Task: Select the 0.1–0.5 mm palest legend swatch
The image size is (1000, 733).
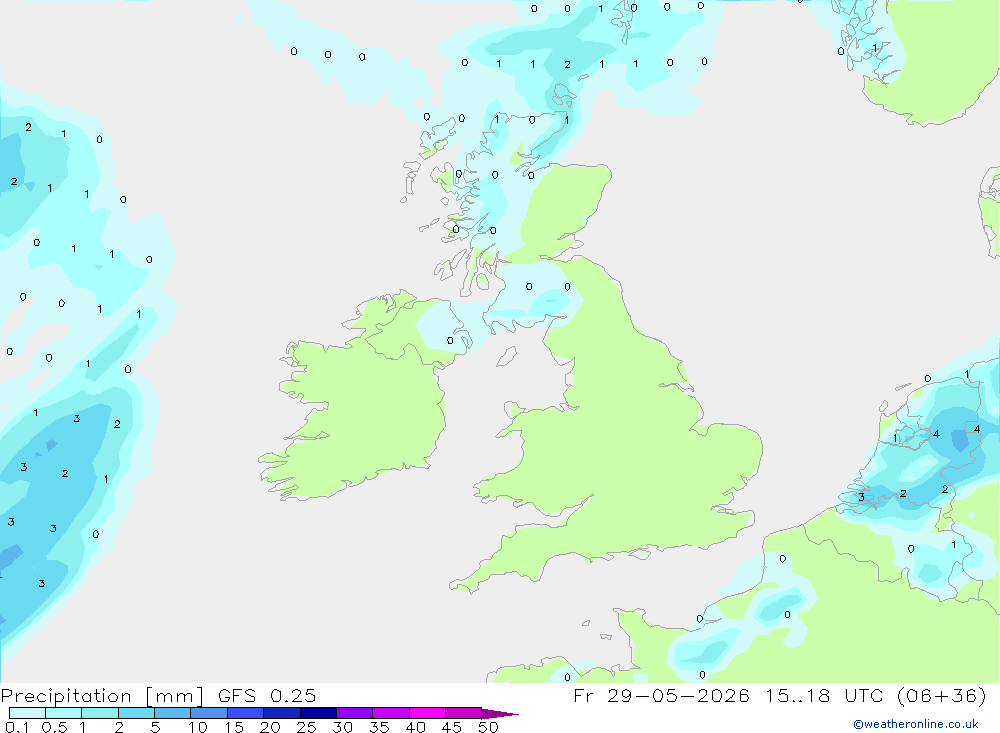Action: pyautogui.click(x=27, y=713)
